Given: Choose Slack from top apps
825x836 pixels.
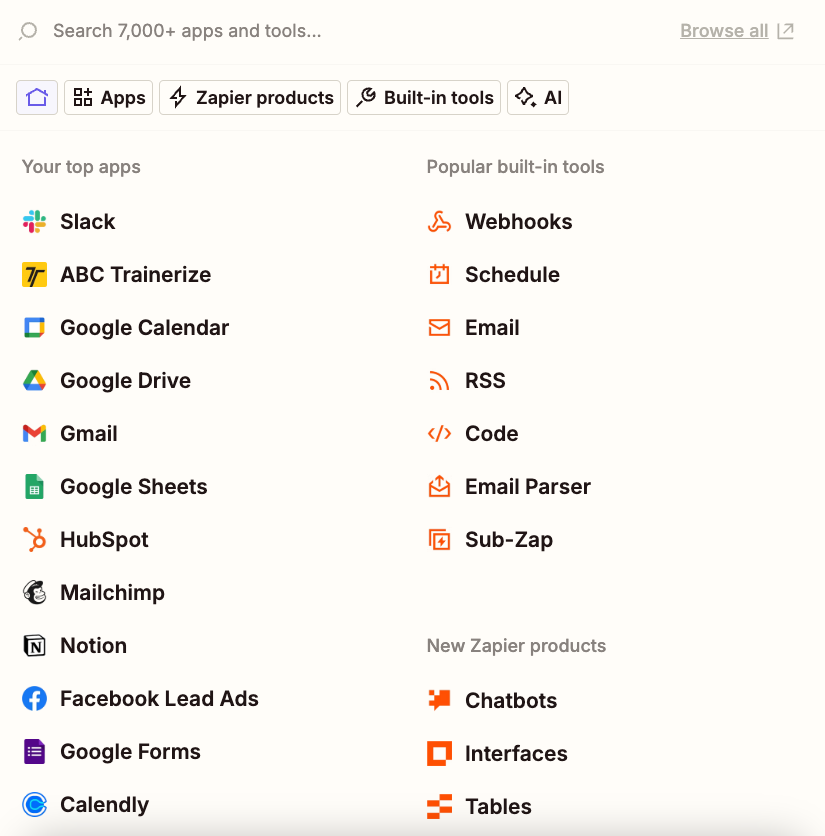Looking at the screenshot, I should 87,222.
